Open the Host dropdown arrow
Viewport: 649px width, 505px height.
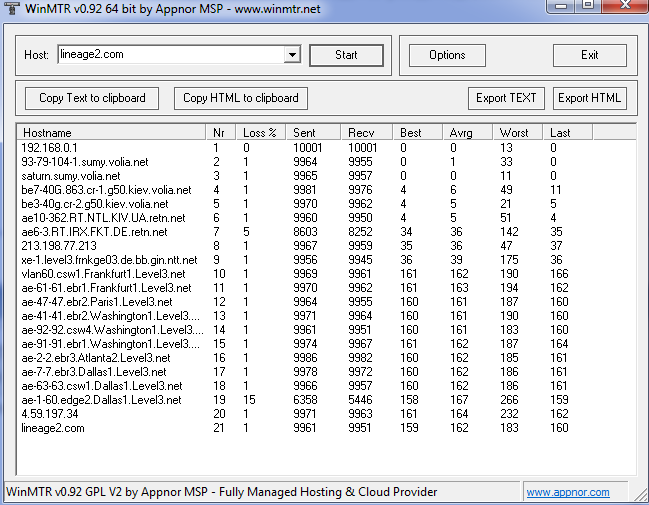(x=292, y=55)
